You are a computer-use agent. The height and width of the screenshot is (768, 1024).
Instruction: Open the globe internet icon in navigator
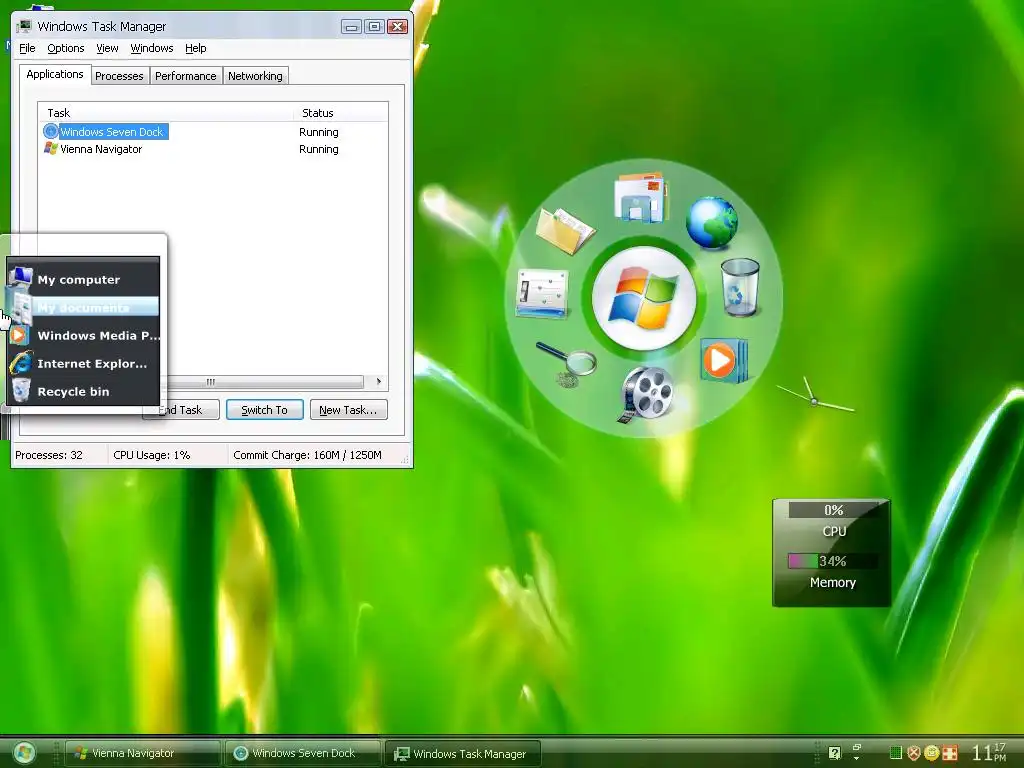[712, 223]
